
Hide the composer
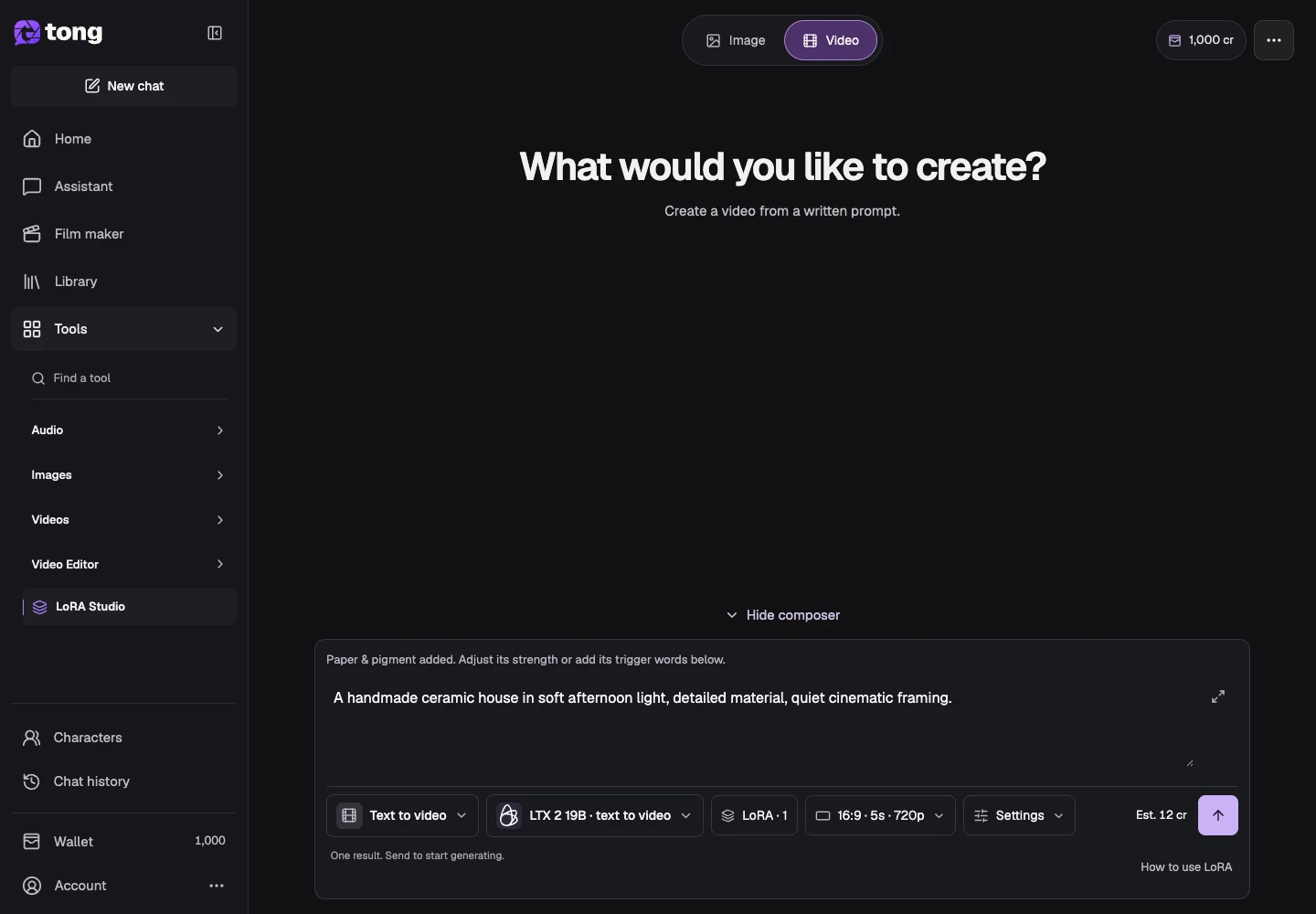click(x=782, y=615)
